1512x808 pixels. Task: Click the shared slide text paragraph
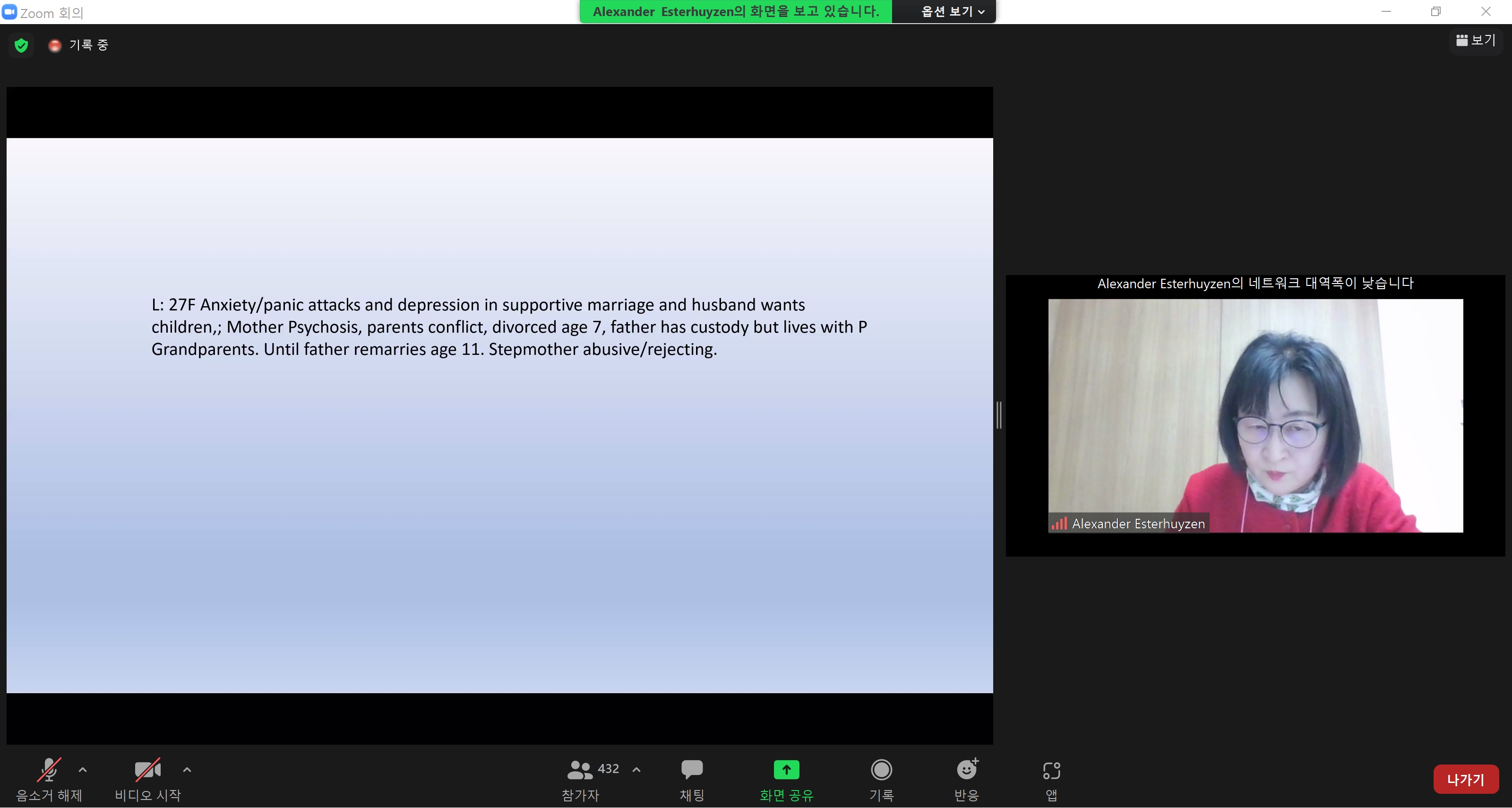(x=509, y=327)
